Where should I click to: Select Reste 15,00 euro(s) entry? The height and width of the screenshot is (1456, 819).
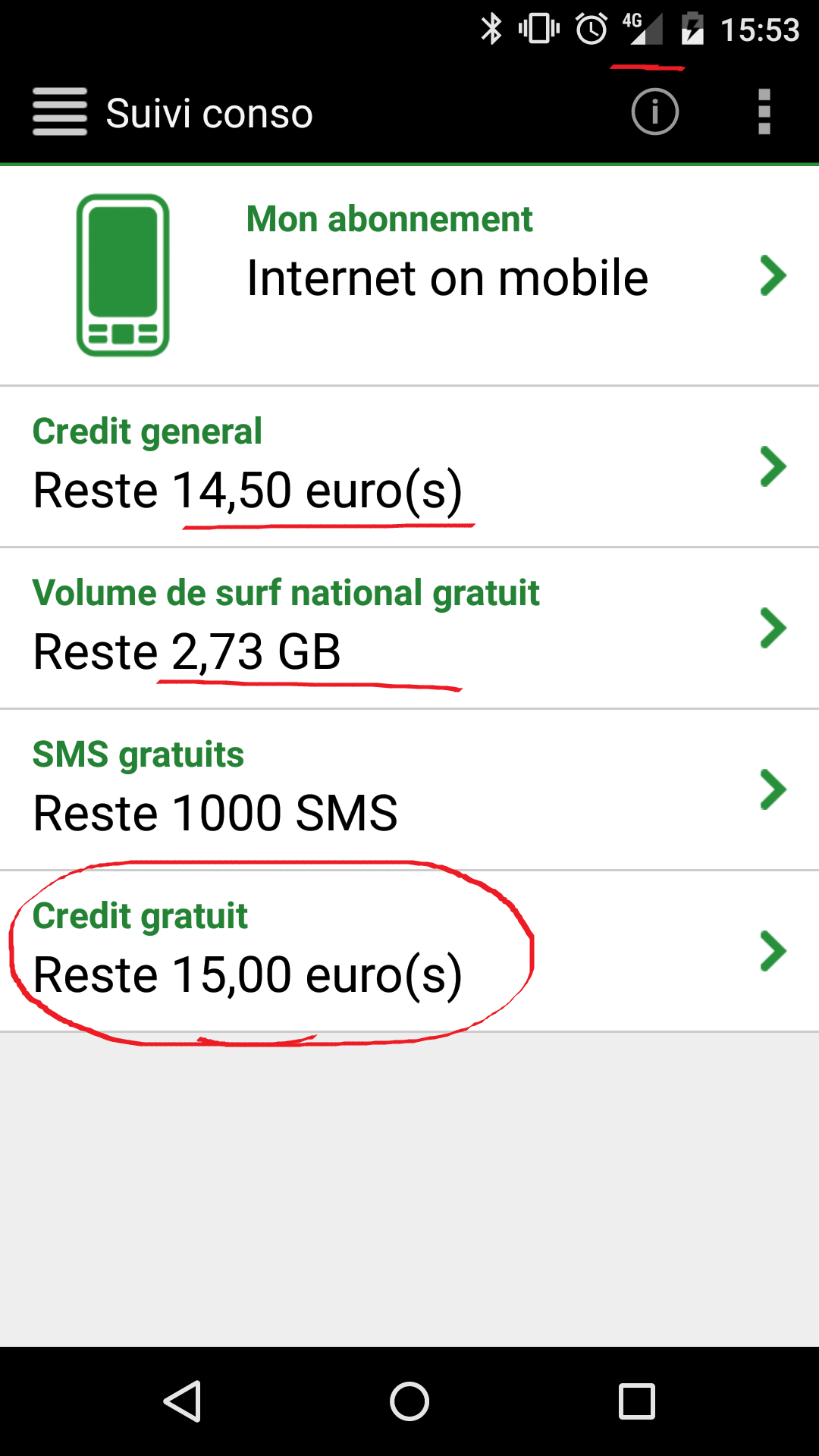click(x=247, y=974)
